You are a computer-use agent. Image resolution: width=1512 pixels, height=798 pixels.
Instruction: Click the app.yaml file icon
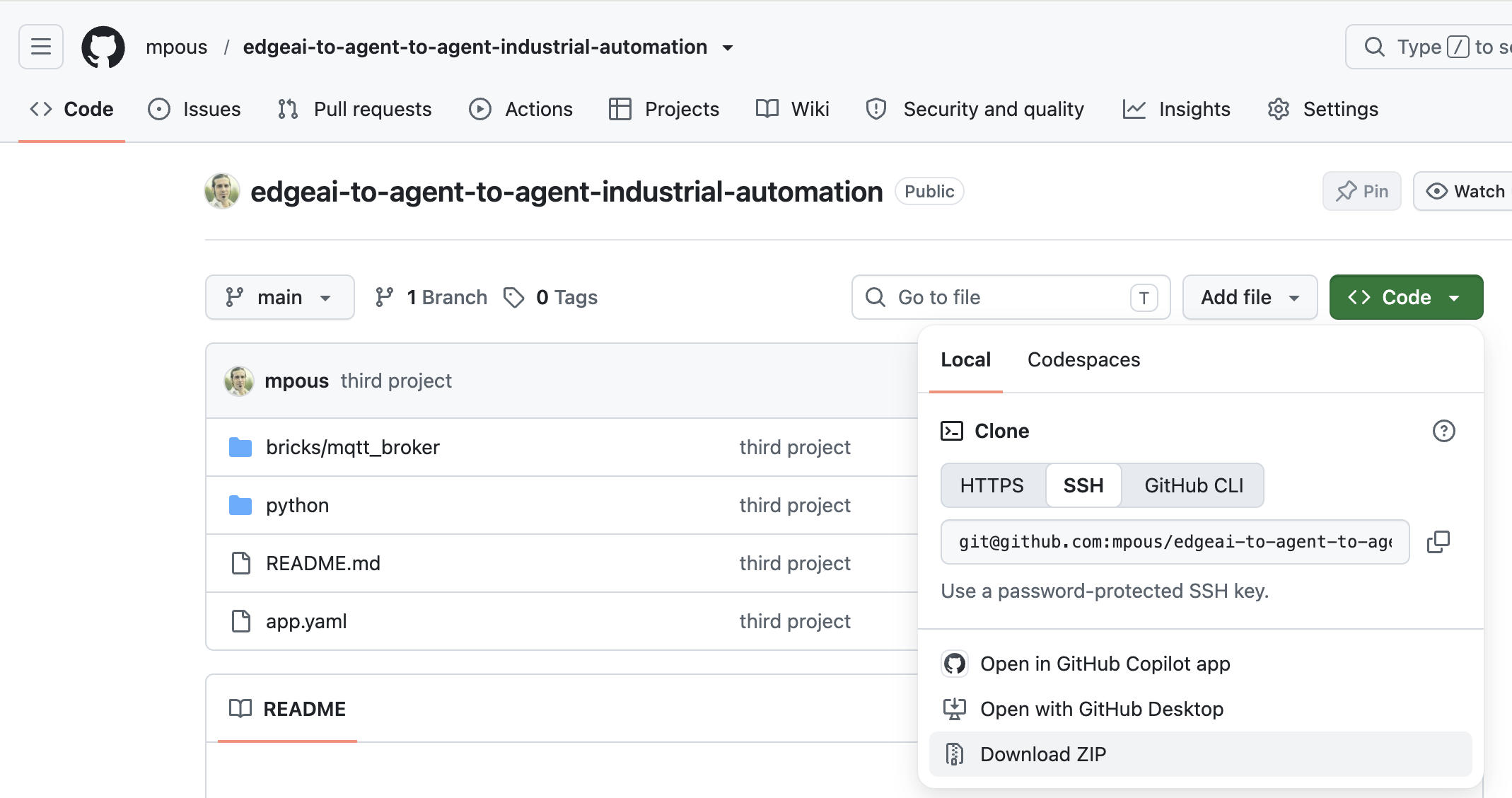click(x=241, y=621)
